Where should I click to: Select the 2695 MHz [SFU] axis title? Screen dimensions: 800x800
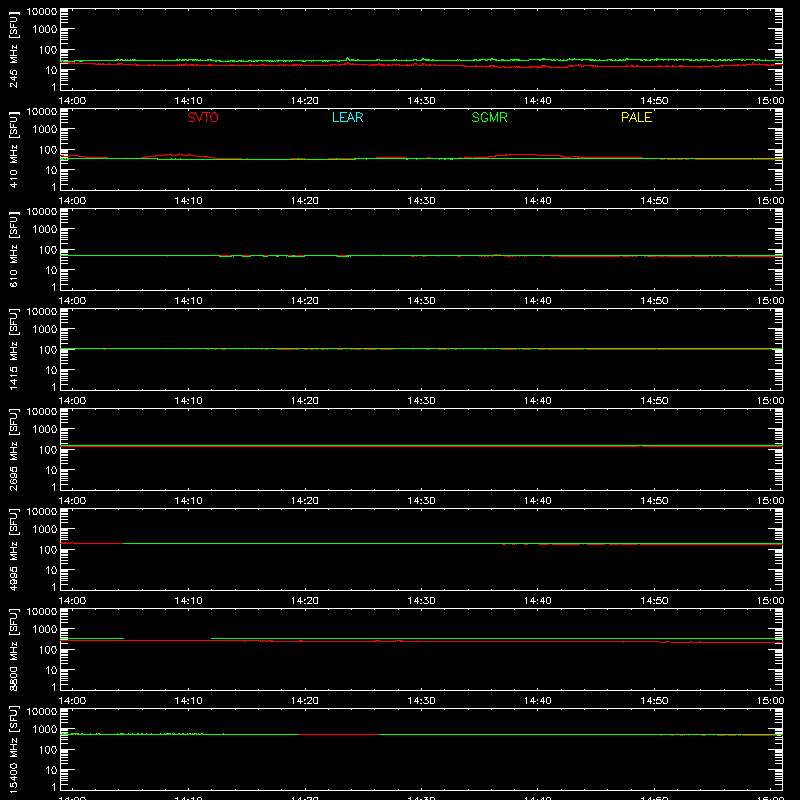[x=14, y=449]
